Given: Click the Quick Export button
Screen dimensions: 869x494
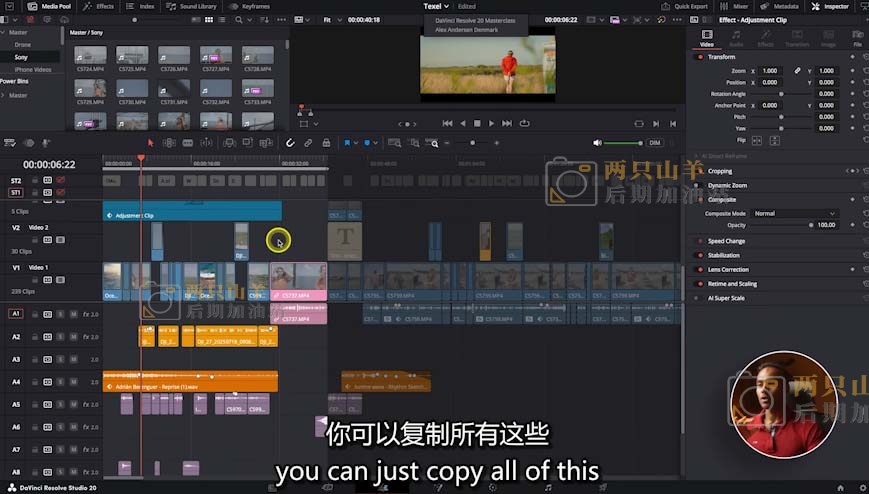Looking at the screenshot, I should point(688,6).
